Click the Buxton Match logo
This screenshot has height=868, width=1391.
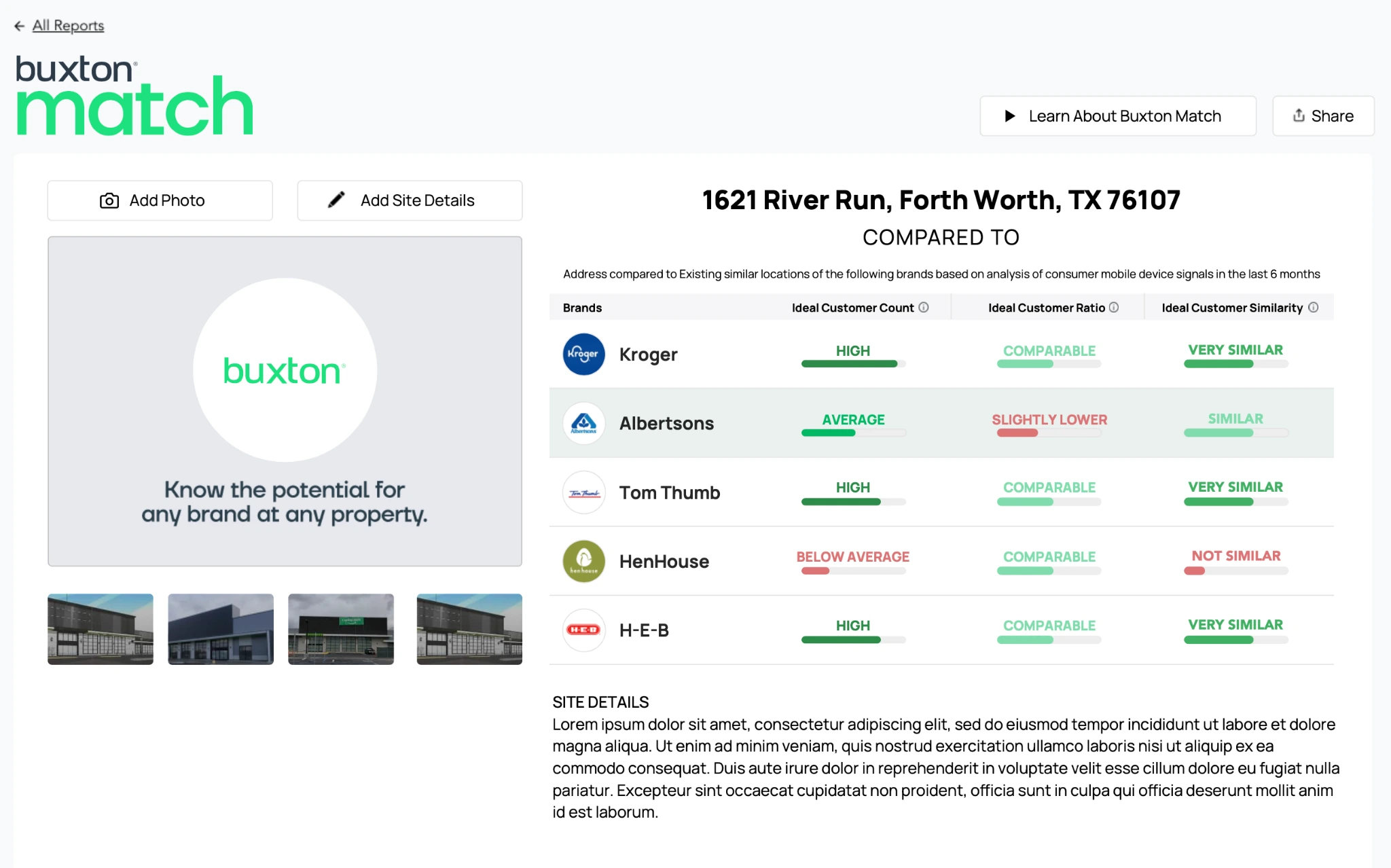(x=134, y=95)
